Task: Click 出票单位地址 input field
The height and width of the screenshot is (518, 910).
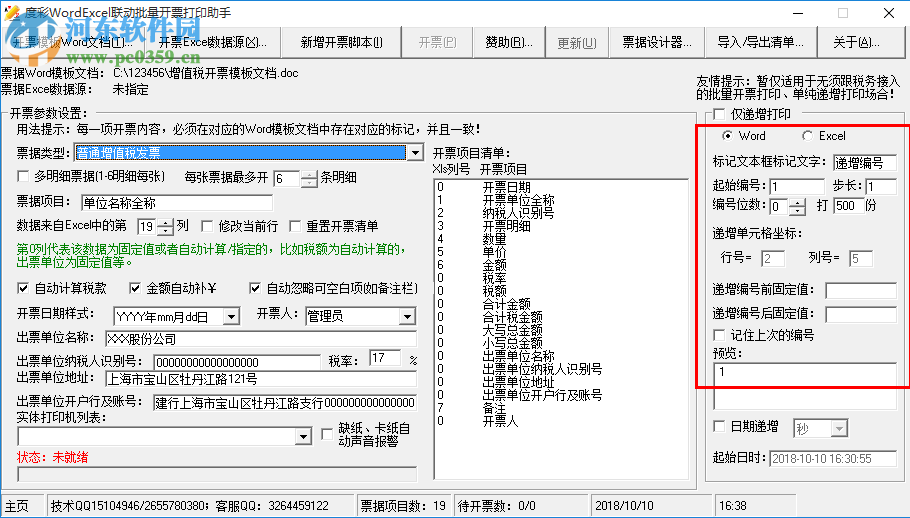Action: [261, 379]
